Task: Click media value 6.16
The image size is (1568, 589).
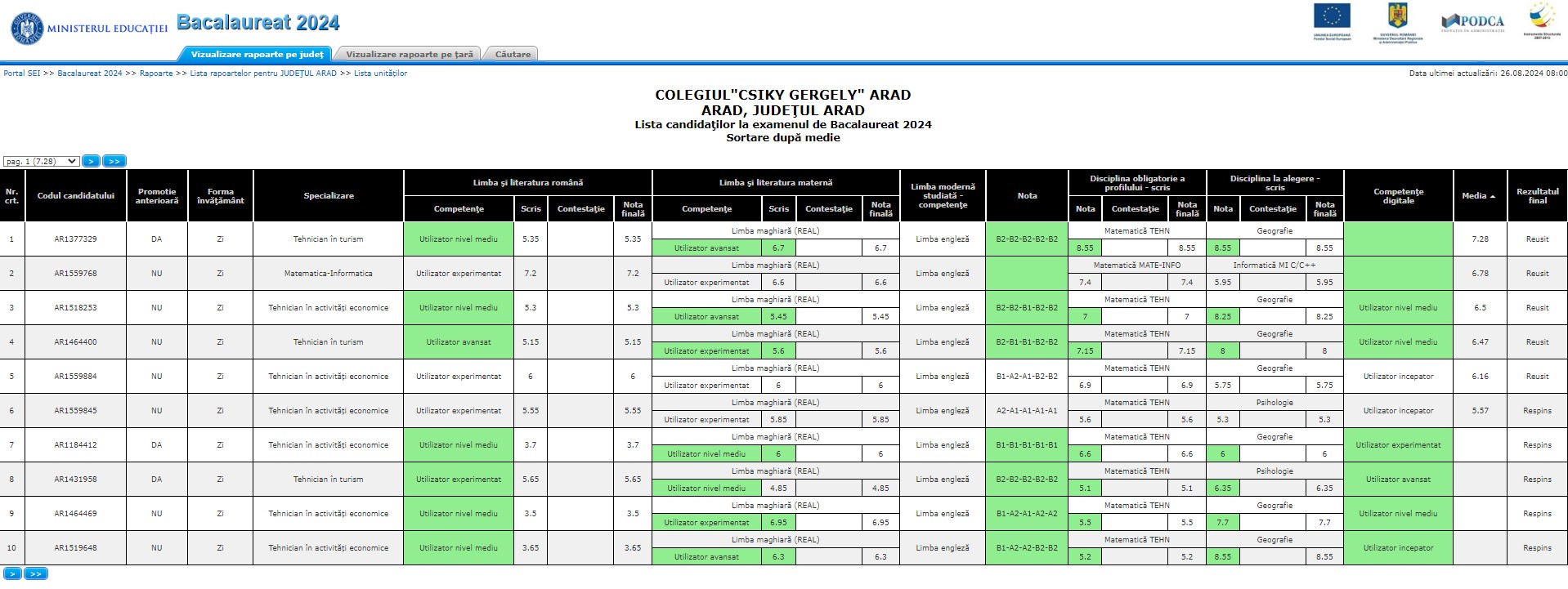Action: [x=1480, y=377]
